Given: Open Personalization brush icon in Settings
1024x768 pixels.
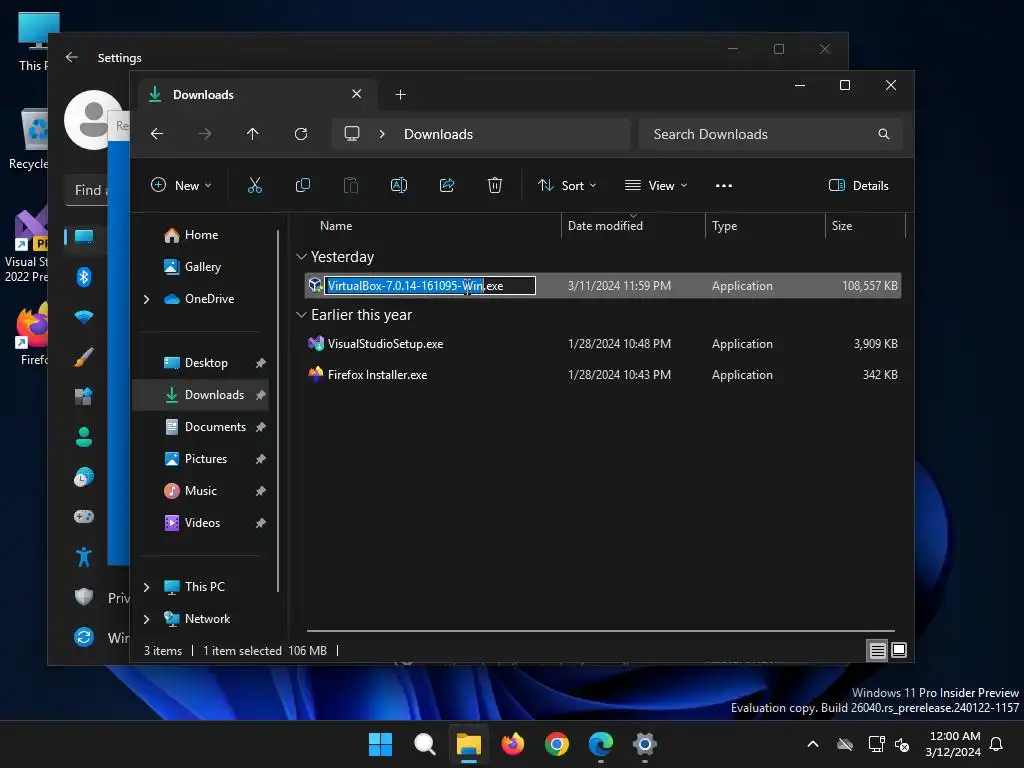Looking at the screenshot, I should tap(84, 357).
